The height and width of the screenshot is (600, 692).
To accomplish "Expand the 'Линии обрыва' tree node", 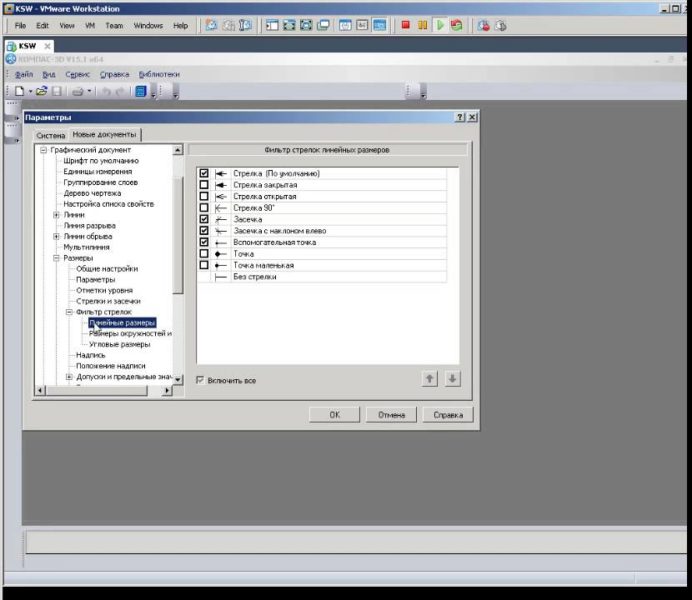I will [x=56, y=236].
